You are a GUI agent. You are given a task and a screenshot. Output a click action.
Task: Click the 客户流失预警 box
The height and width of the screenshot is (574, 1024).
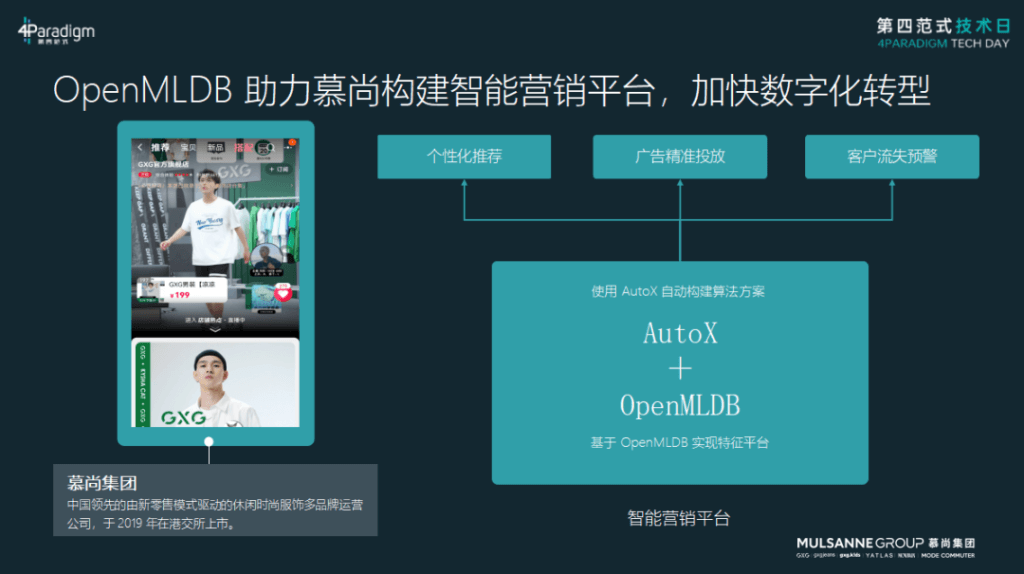(x=892, y=157)
